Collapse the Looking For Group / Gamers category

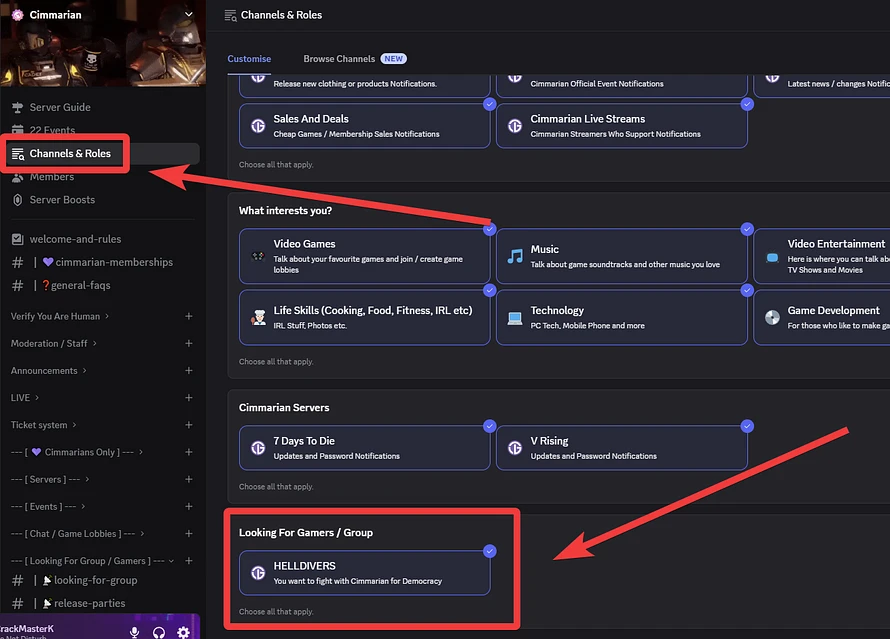pyautogui.click(x=92, y=561)
